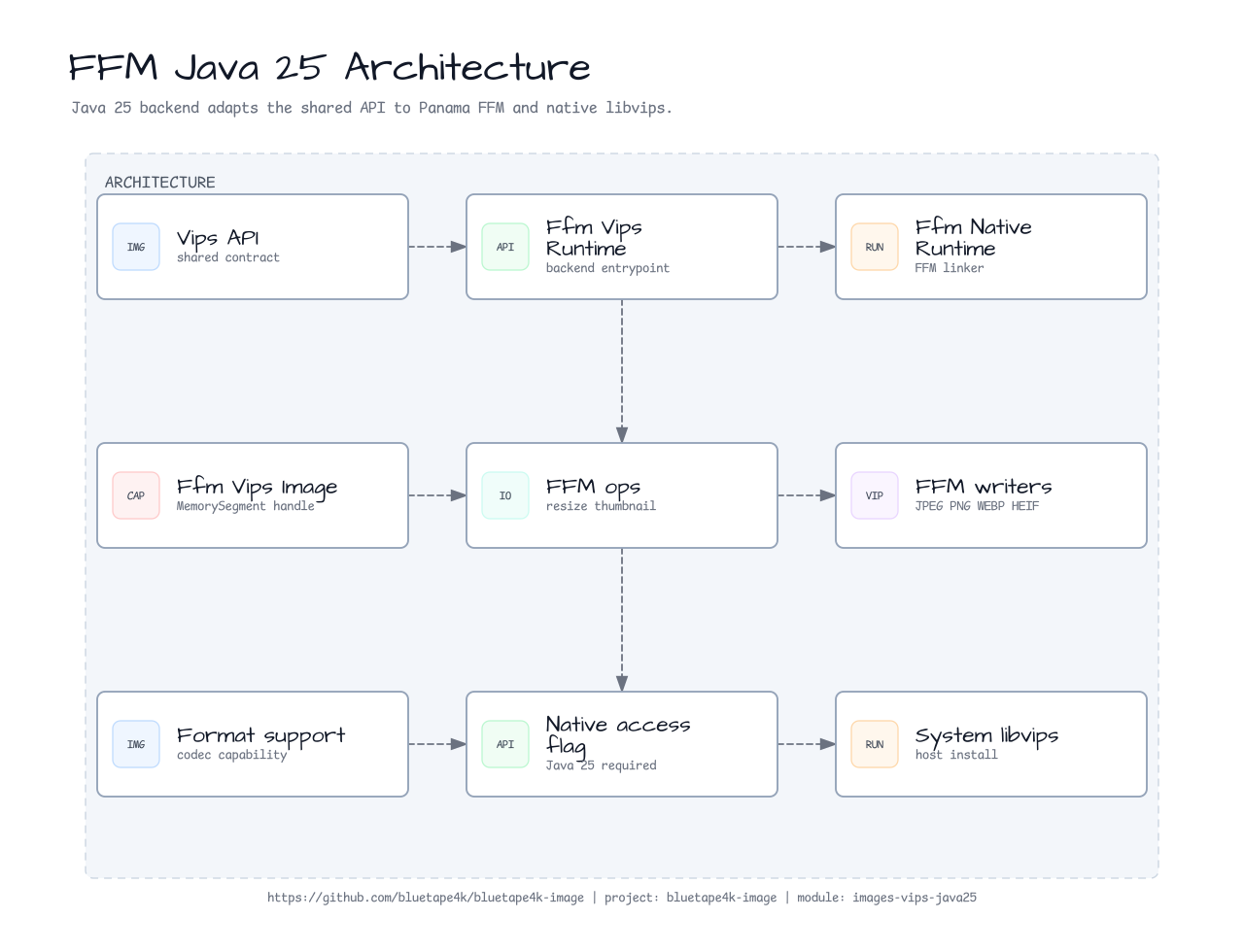Screen dimensions: 1244x952
Task: Select the CAP badge on Ffm Vips Image
Action: (x=136, y=495)
